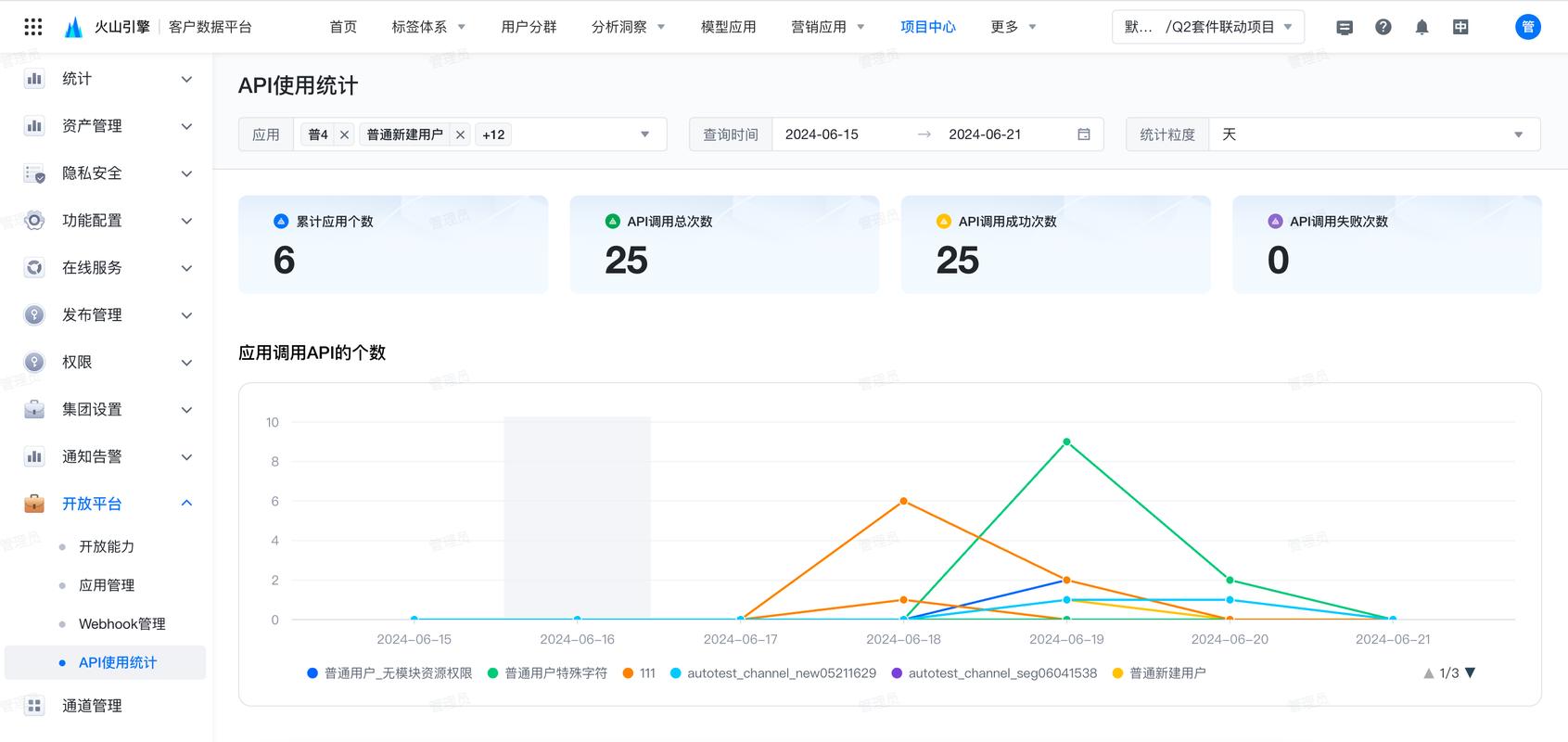The width and height of the screenshot is (1568, 742).
Task: Collapse the 开放平台 sidebar section
Action: tap(186, 504)
